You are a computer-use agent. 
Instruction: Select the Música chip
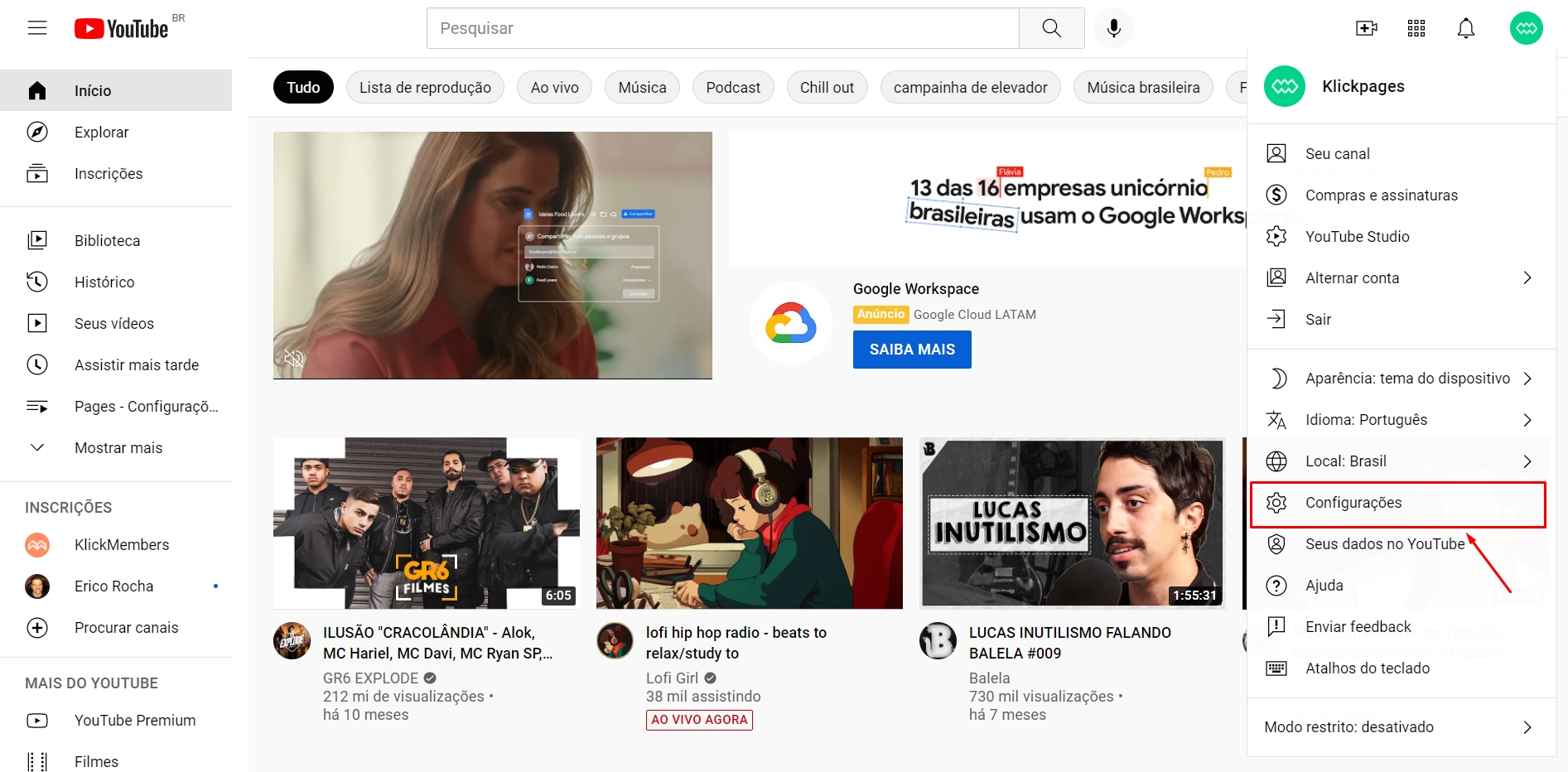(x=642, y=87)
